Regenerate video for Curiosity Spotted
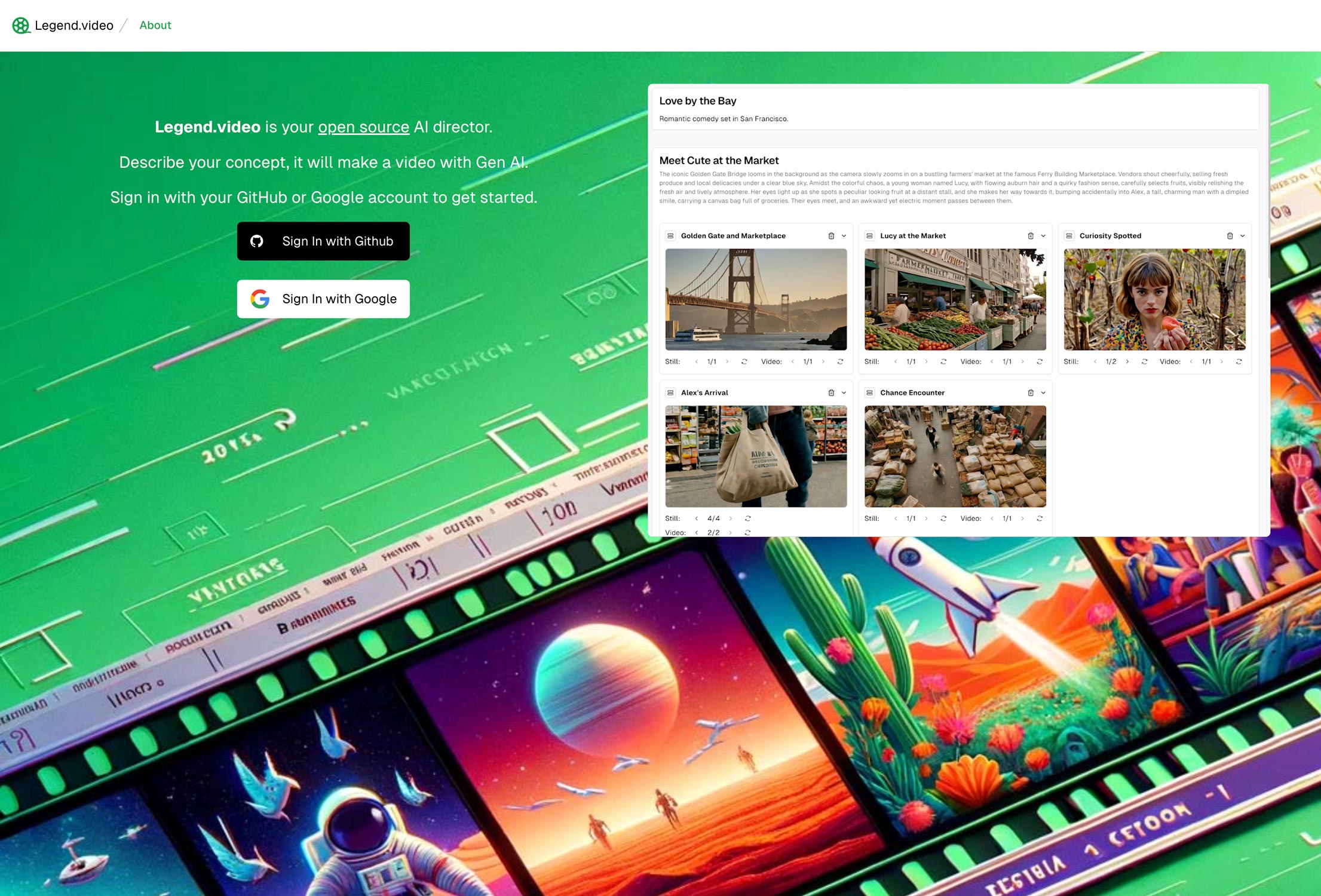The image size is (1321, 896). click(1239, 361)
